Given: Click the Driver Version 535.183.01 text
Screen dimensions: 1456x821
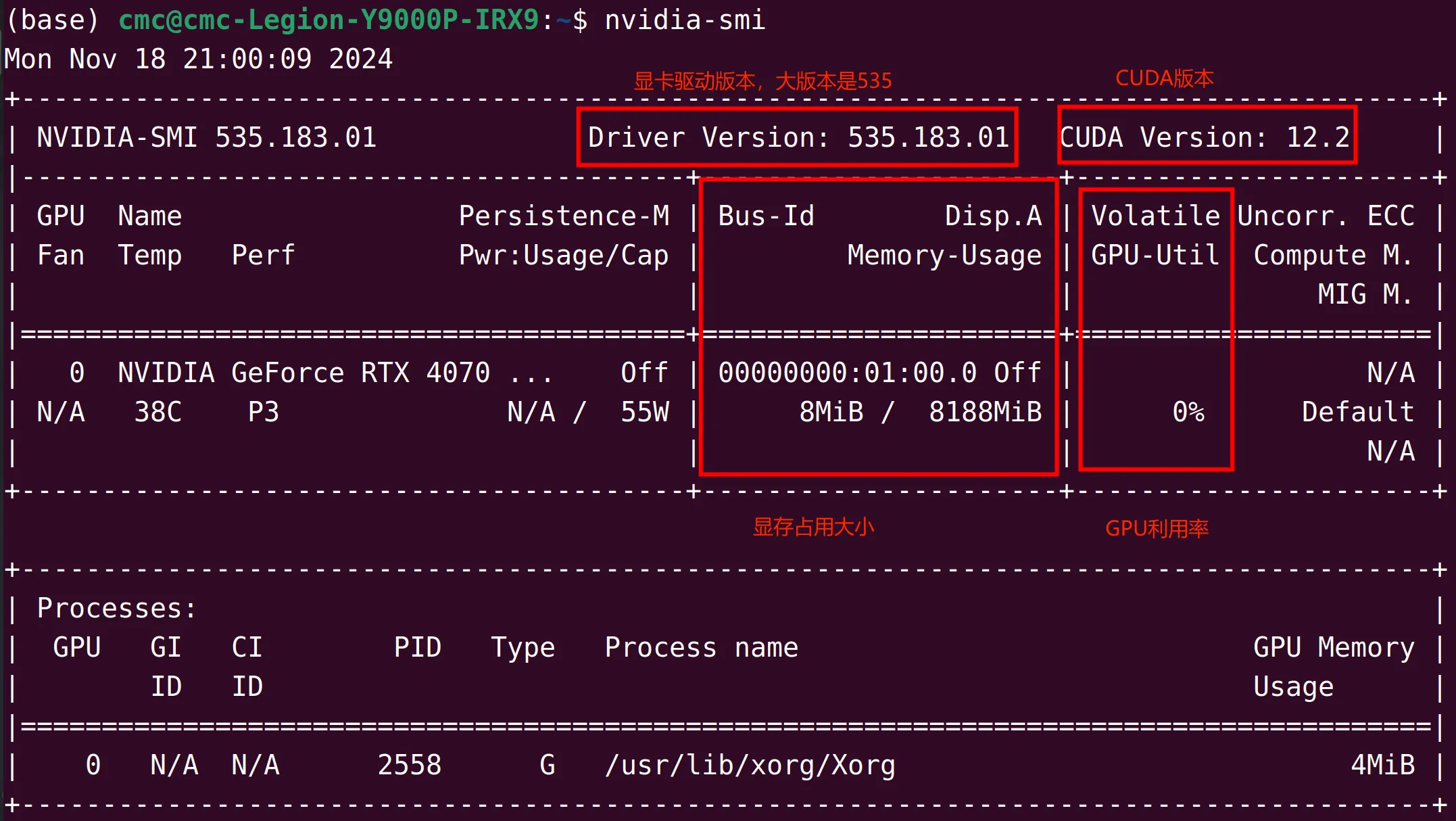Looking at the screenshot, I should (798, 137).
